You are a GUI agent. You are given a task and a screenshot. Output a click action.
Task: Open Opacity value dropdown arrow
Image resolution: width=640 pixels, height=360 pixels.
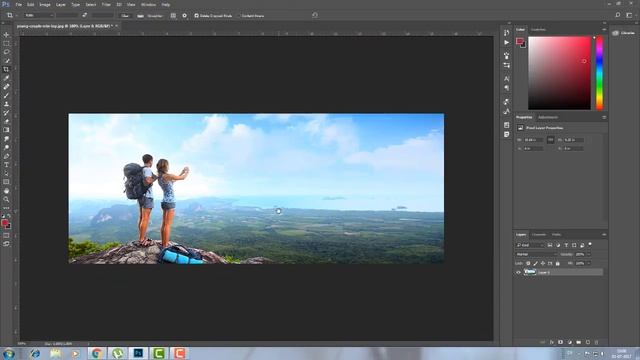point(589,254)
